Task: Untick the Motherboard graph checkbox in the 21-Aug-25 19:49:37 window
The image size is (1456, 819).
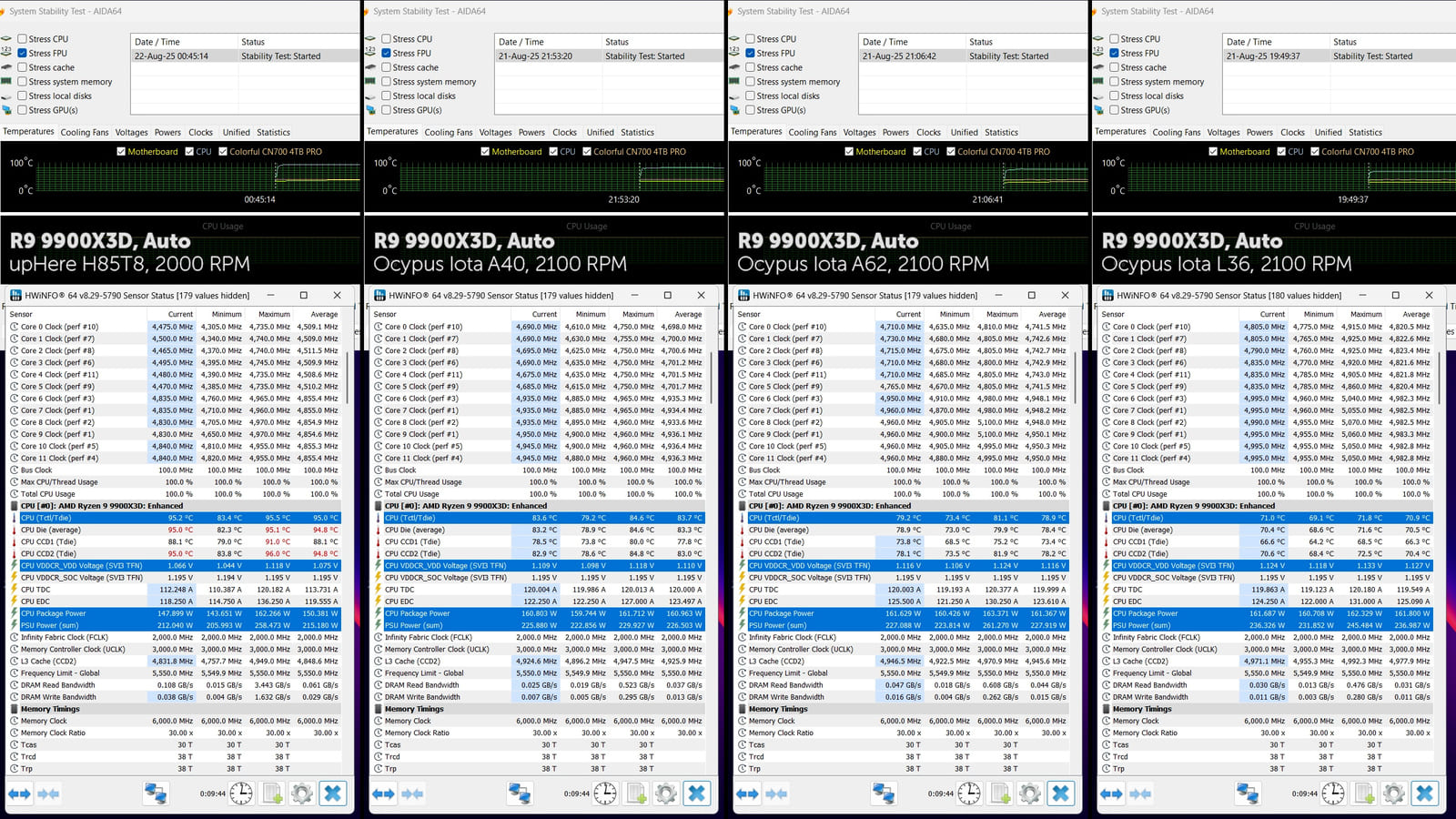Action: 1213,152
